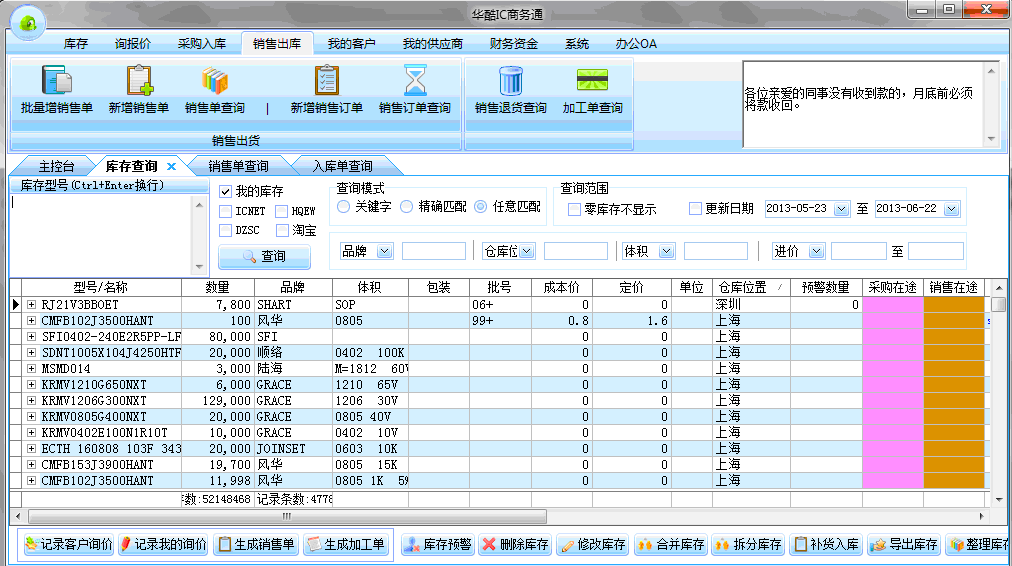Toggle hide zero stock checkbox

click(x=574, y=209)
